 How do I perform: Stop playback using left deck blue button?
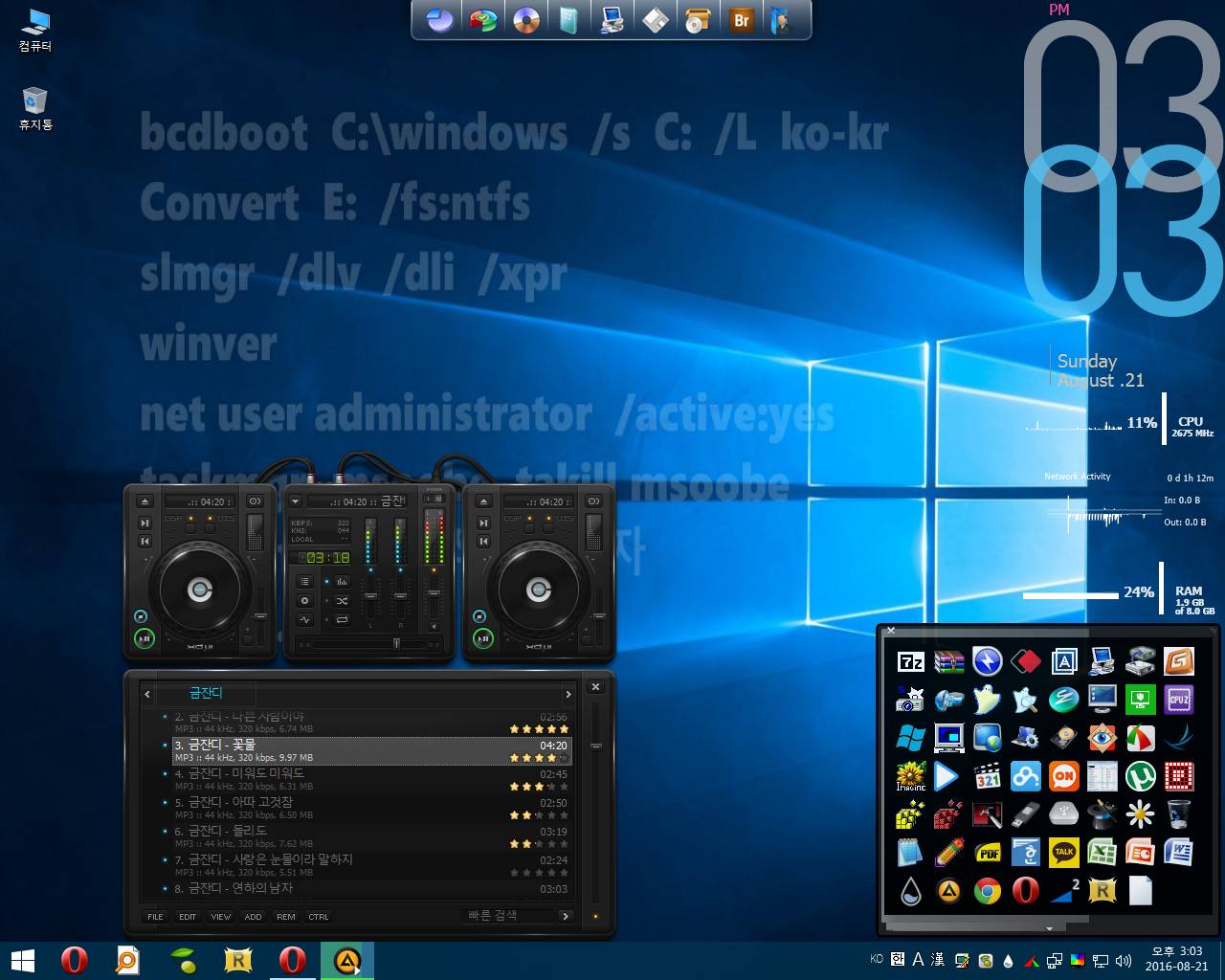pos(141,615)
